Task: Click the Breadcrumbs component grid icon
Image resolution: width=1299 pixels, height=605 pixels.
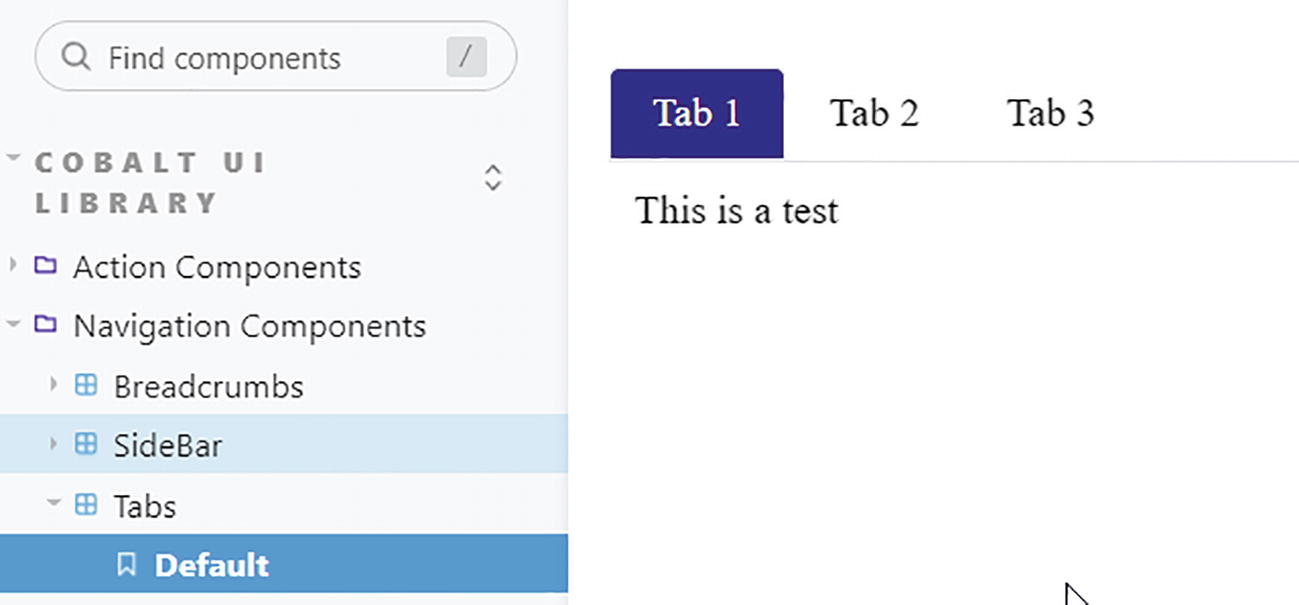Action: point(87,385)
